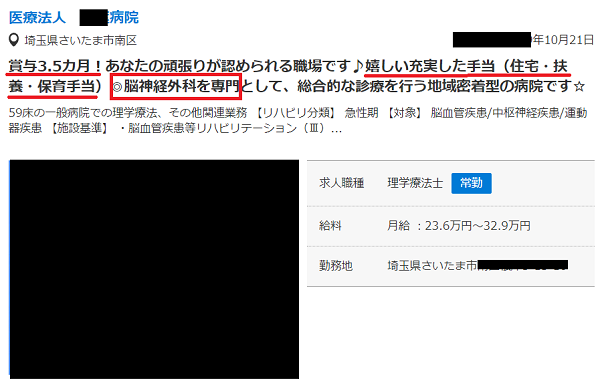This screenshot has width=600, height=384.
Task: Click the 埼玉県さいたま市南区 location text
Action: [x=81, y=40]
